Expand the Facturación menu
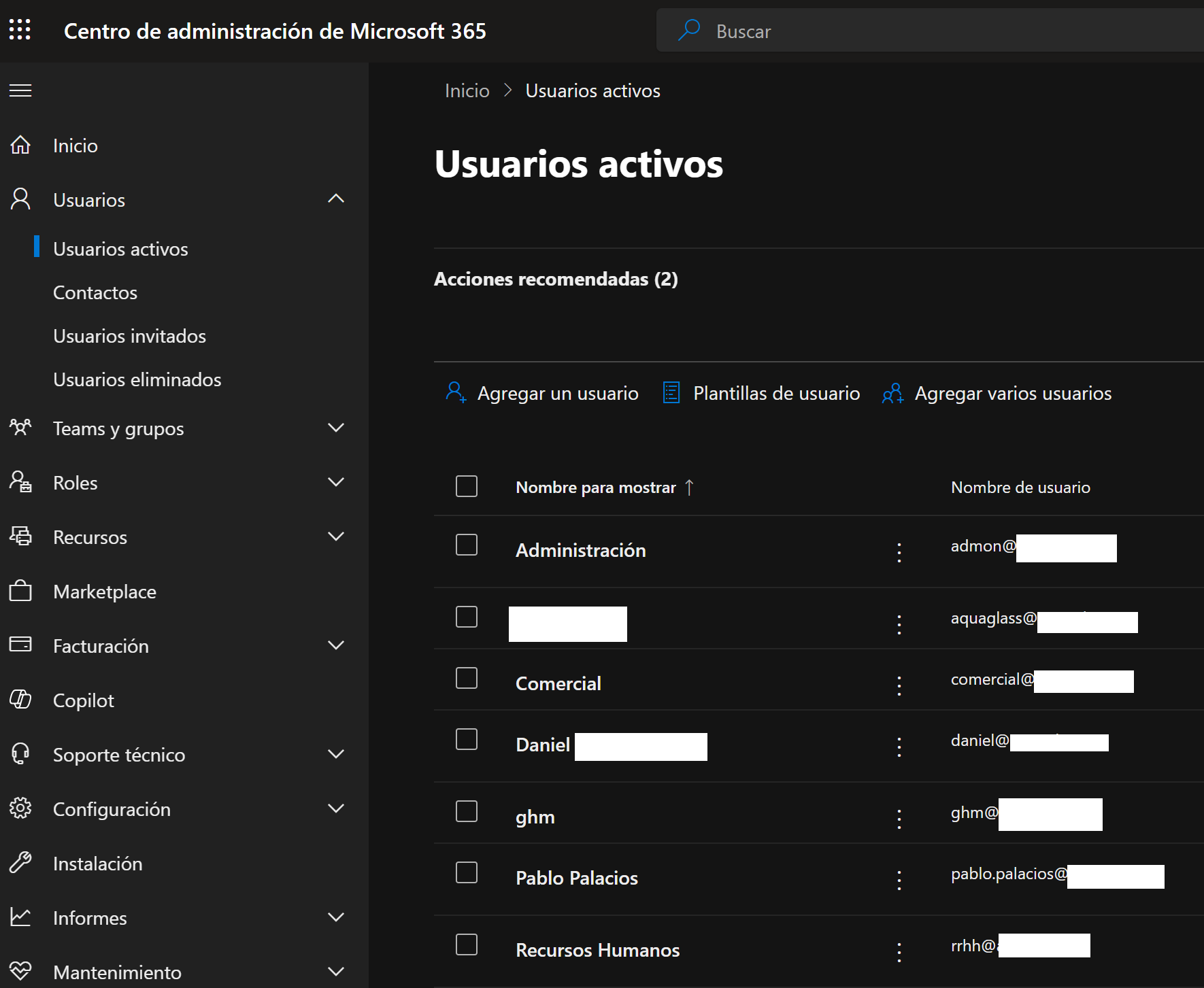This screenshot has height=988, width=1204. point(336,645)
